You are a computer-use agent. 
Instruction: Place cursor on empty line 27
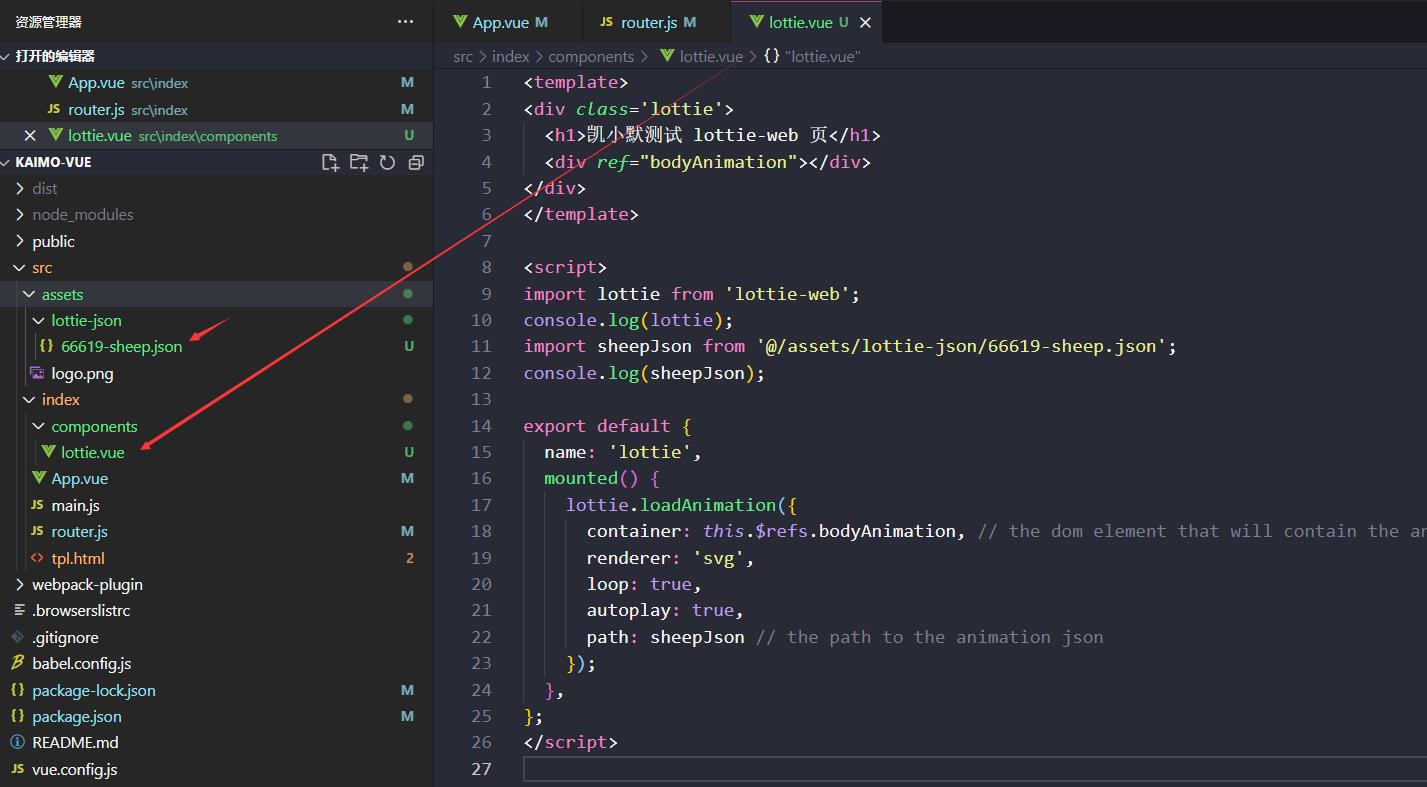(974, 769)
